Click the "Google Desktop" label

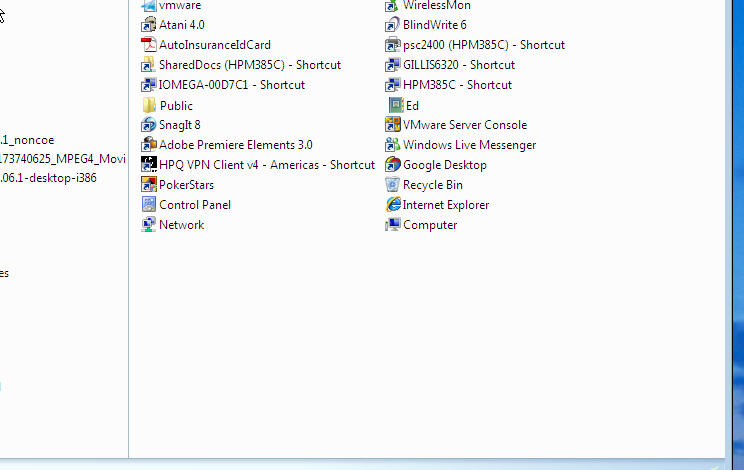445,165
